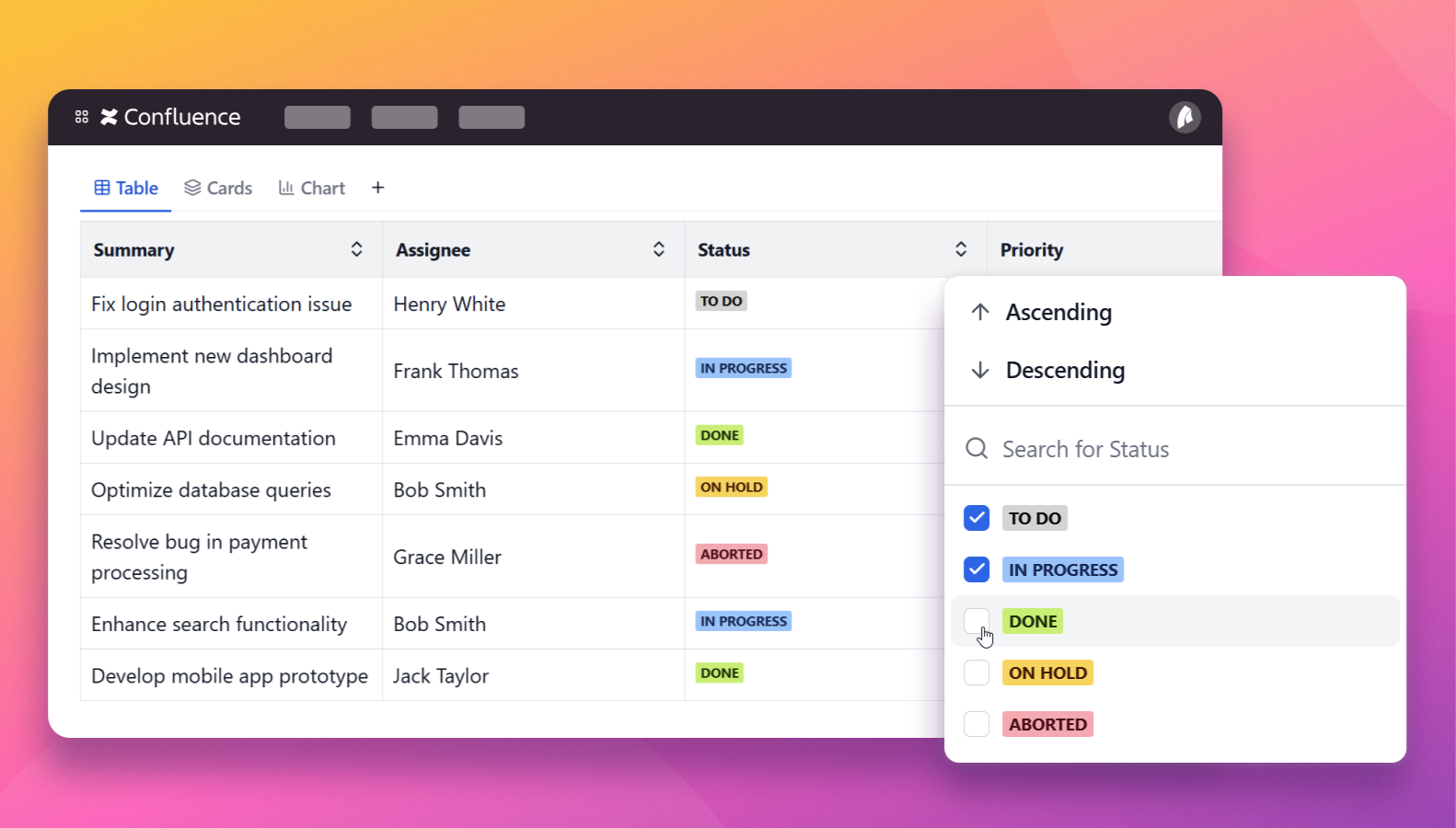This screenshot has height=828, width=1456.
Task: Click the Assignee column header label
Action: click(x=433, y=249)
